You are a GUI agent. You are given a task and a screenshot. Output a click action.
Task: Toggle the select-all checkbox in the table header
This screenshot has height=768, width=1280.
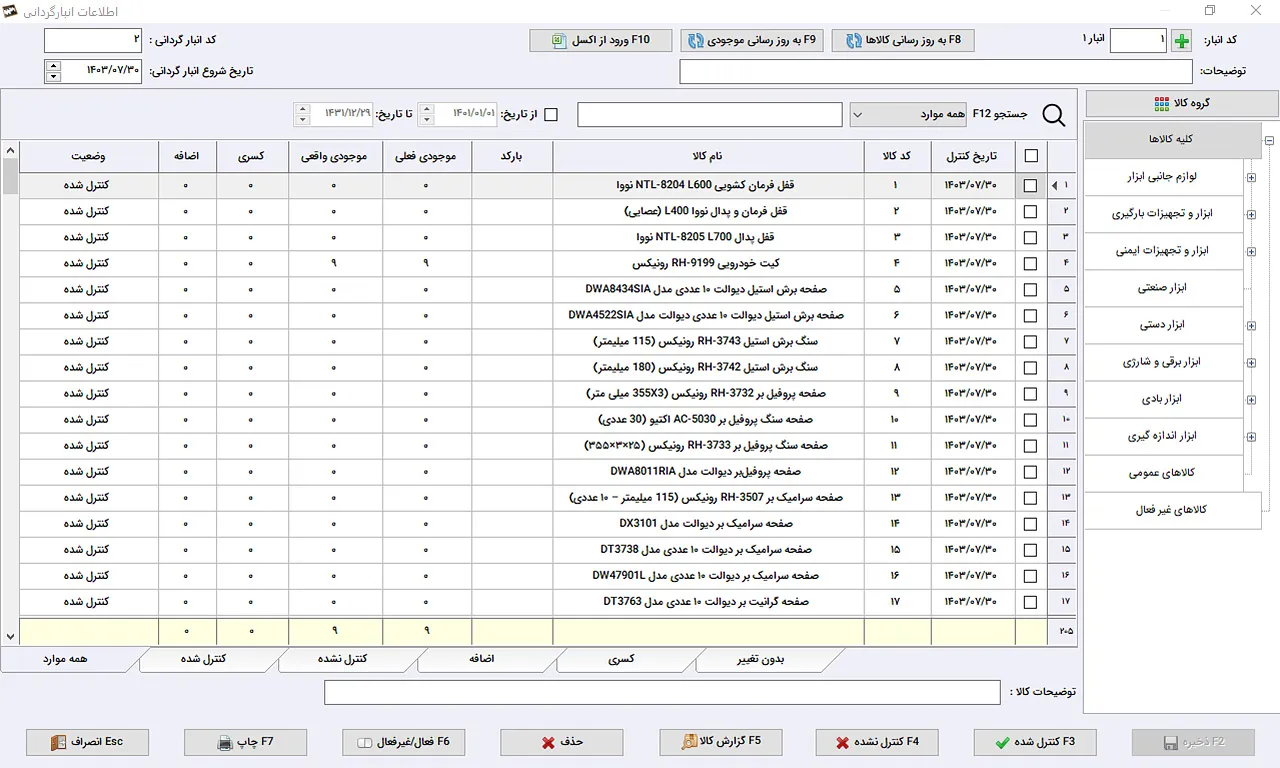coord(1031,156)
